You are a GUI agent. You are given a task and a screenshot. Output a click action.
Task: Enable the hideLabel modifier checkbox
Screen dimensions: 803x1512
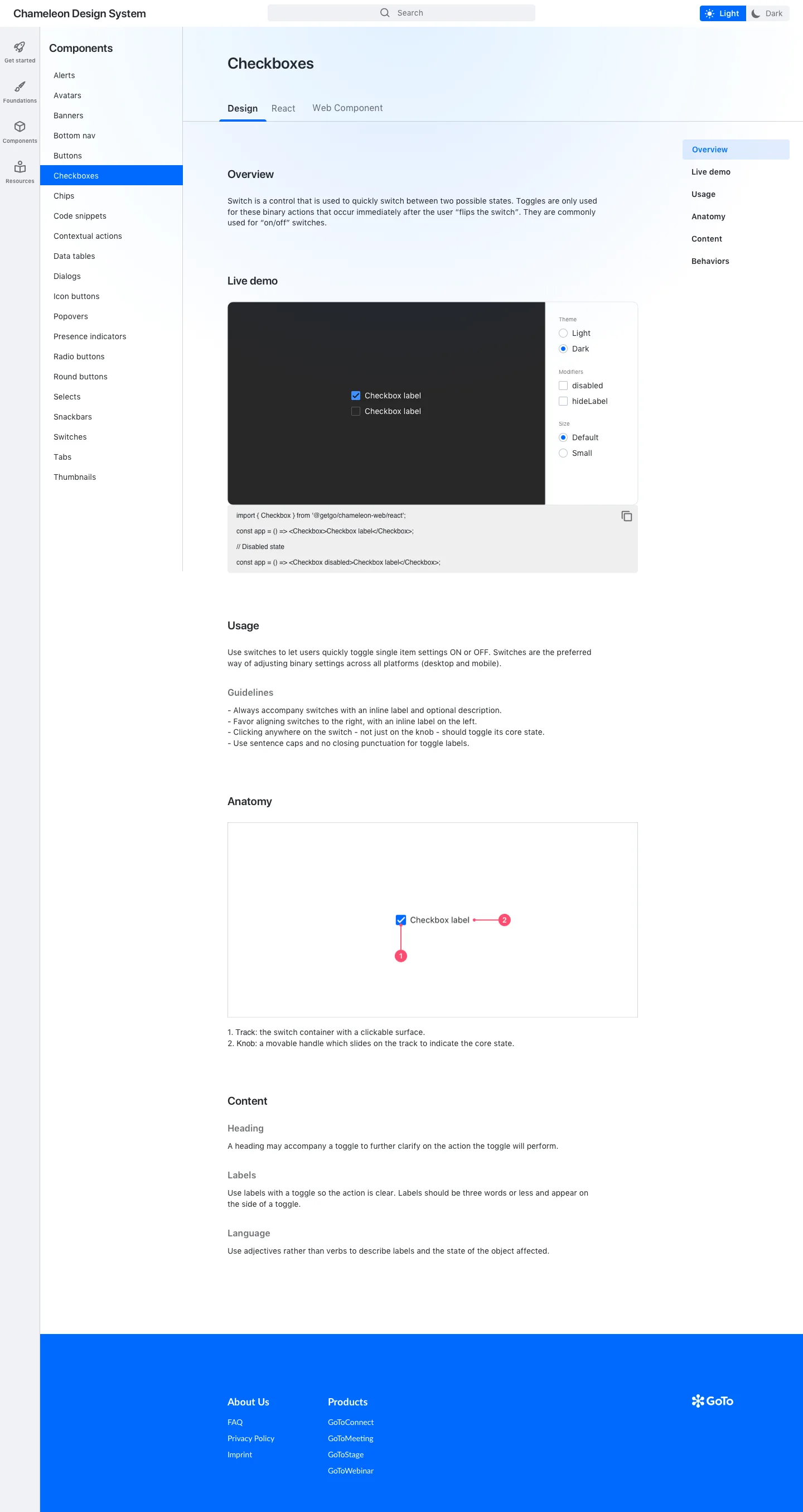click(563, 402)
